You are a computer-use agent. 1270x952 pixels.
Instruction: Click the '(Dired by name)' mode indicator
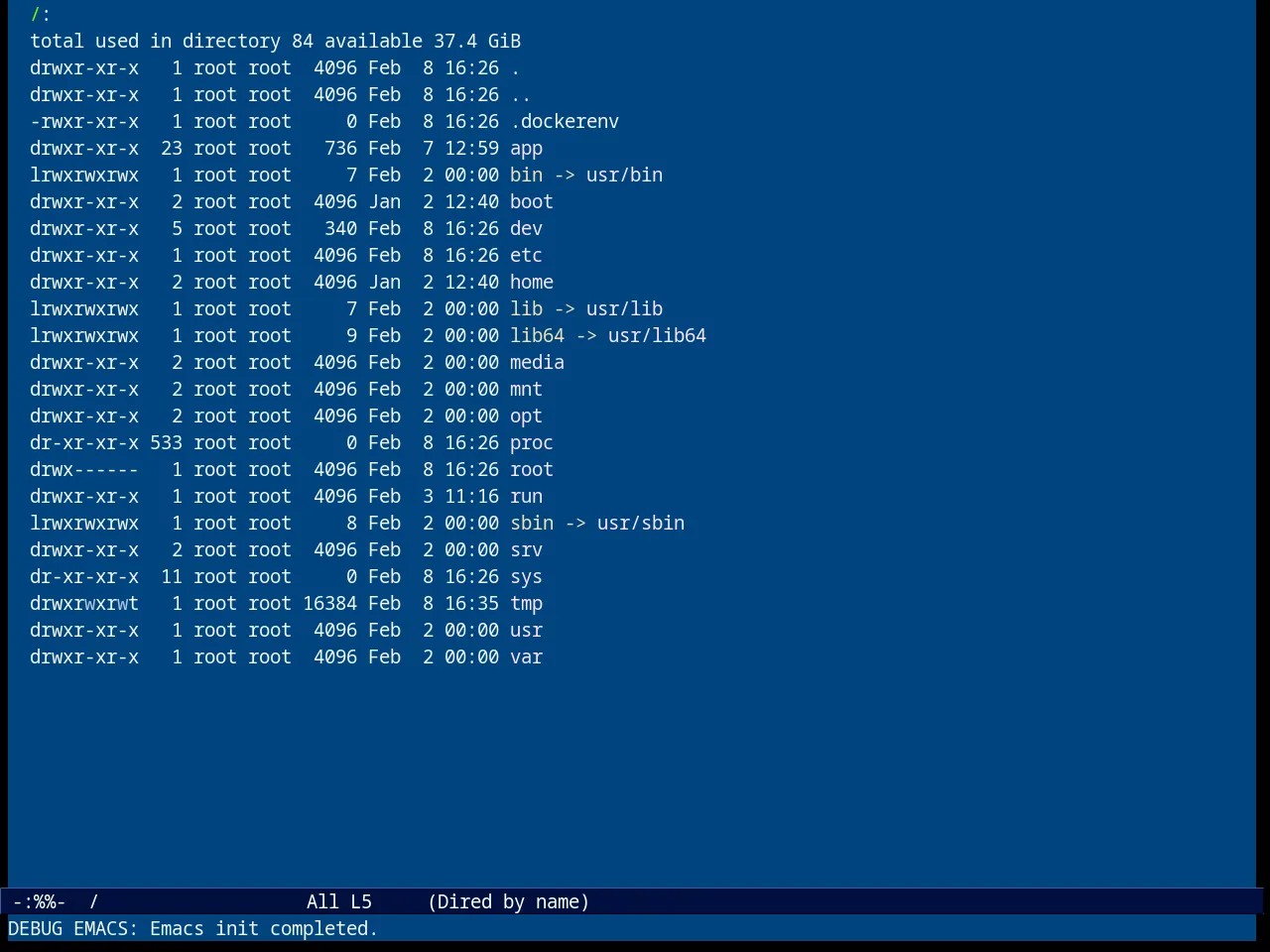click(508, 902)
